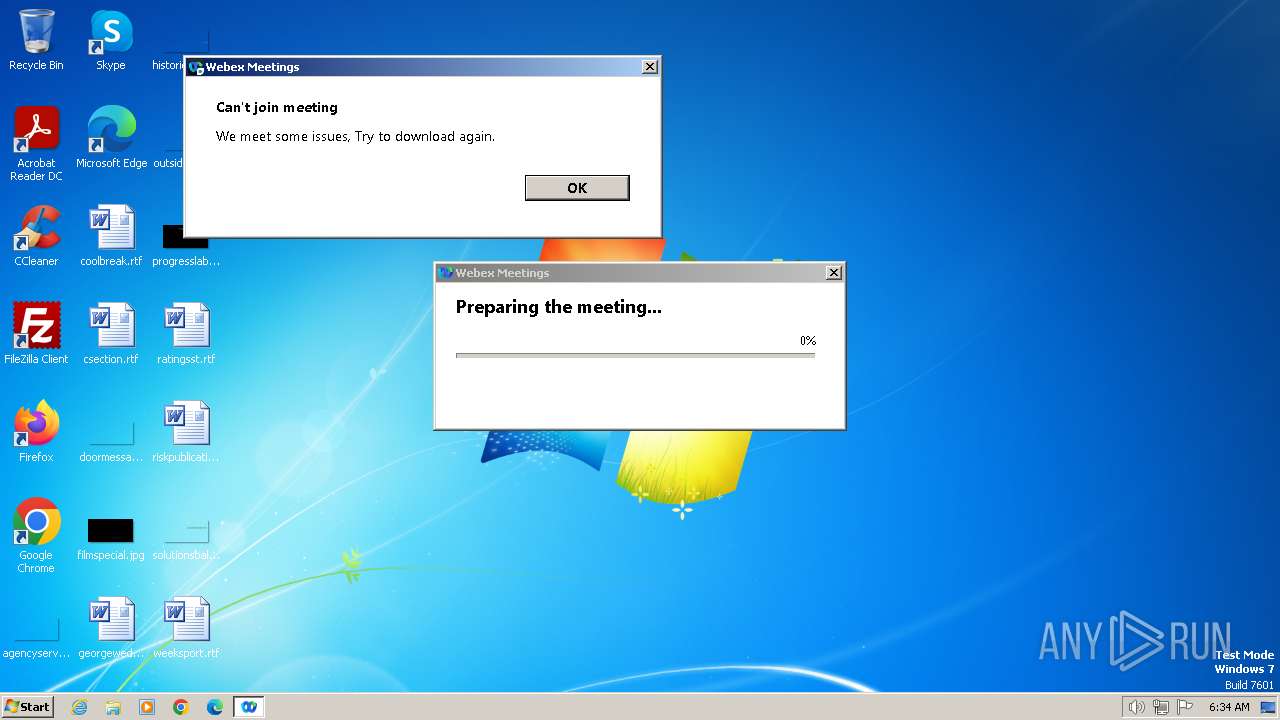Select the ratingsst.rtf document
The image size is (1280, 720).
(186, 334)
